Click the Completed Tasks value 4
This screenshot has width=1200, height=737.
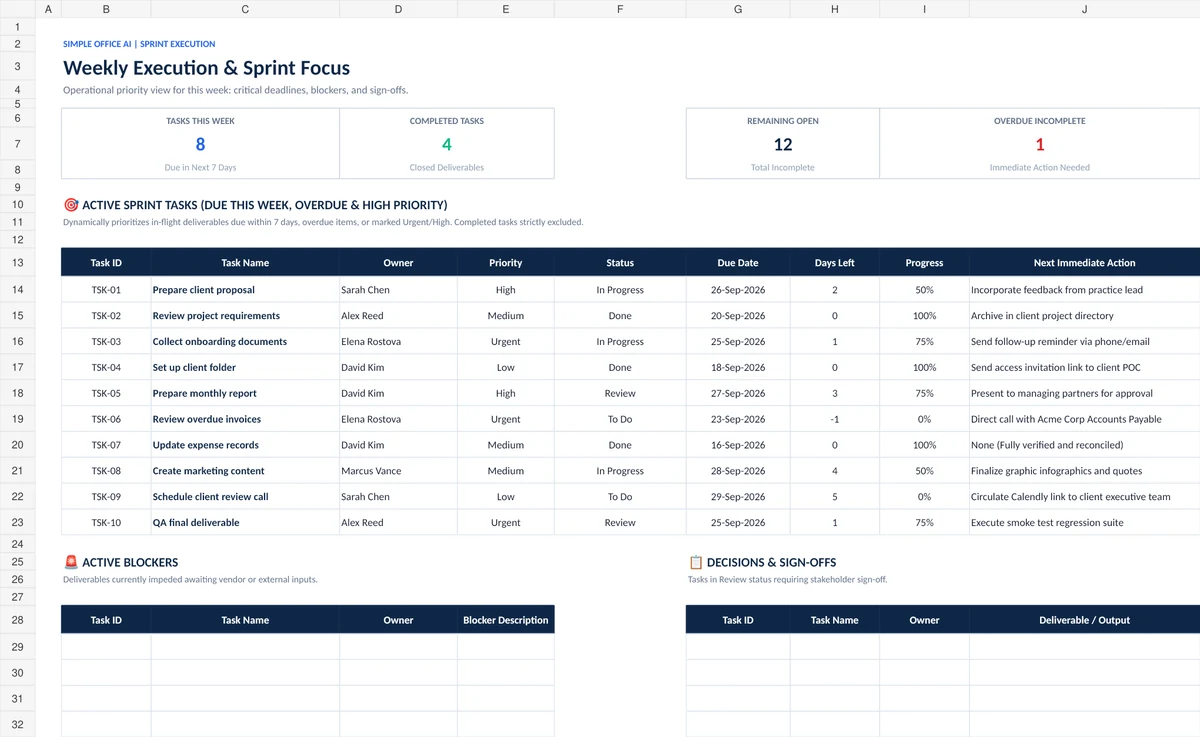[447, 144]
